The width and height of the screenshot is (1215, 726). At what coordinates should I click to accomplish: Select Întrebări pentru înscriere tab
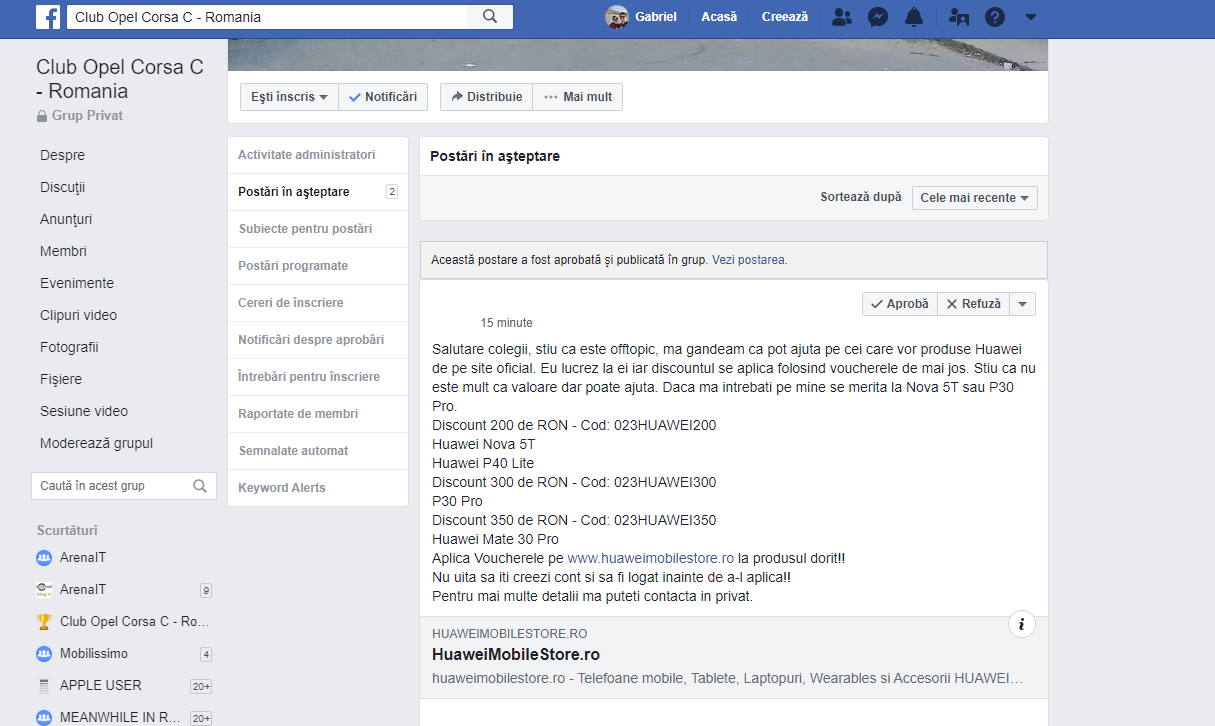point(318,377)
